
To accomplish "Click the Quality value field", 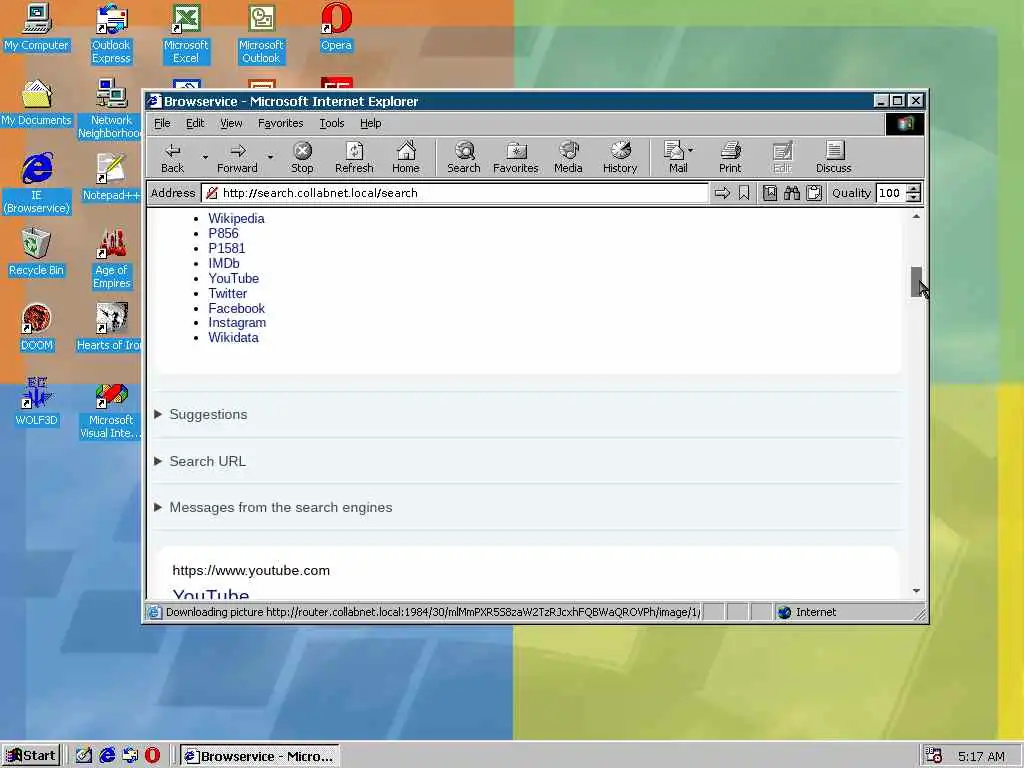I will pyautogui.click(x=891, y=193).
